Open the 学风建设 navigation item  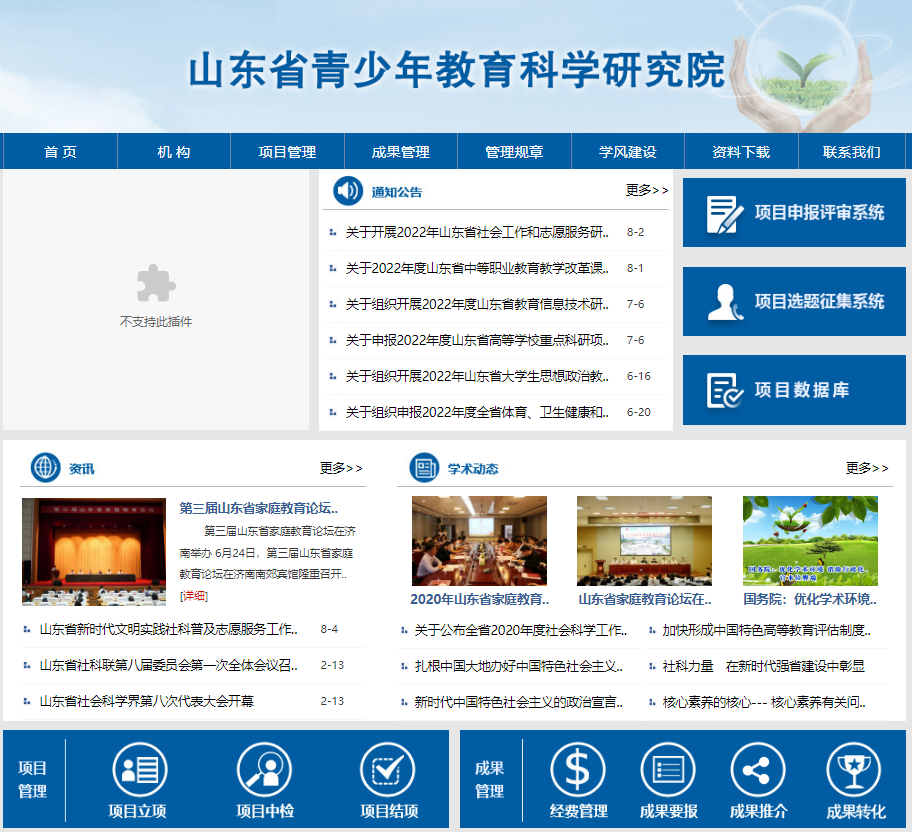point(627,152)
